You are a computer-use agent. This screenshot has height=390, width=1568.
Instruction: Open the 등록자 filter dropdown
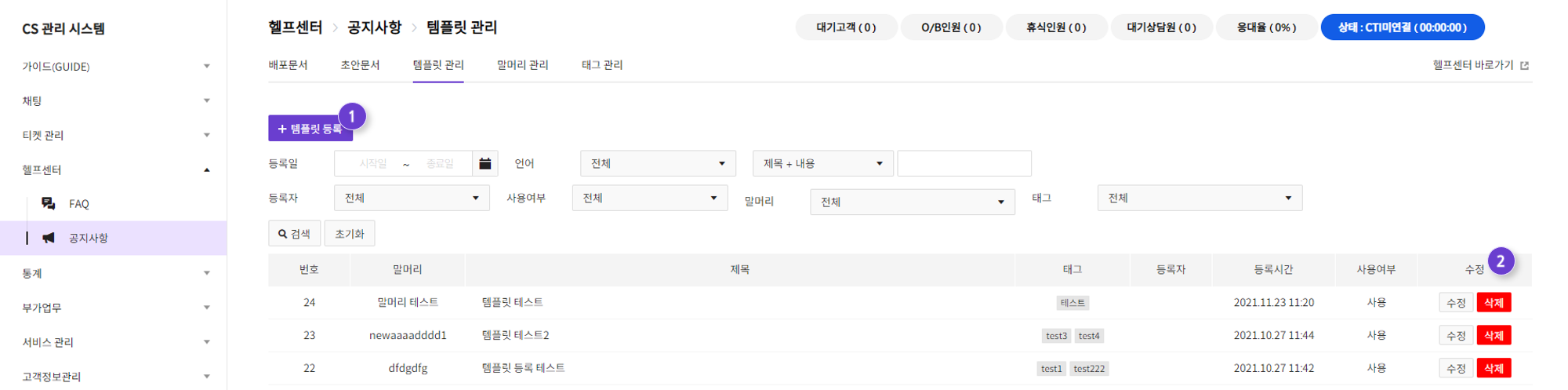412,198
